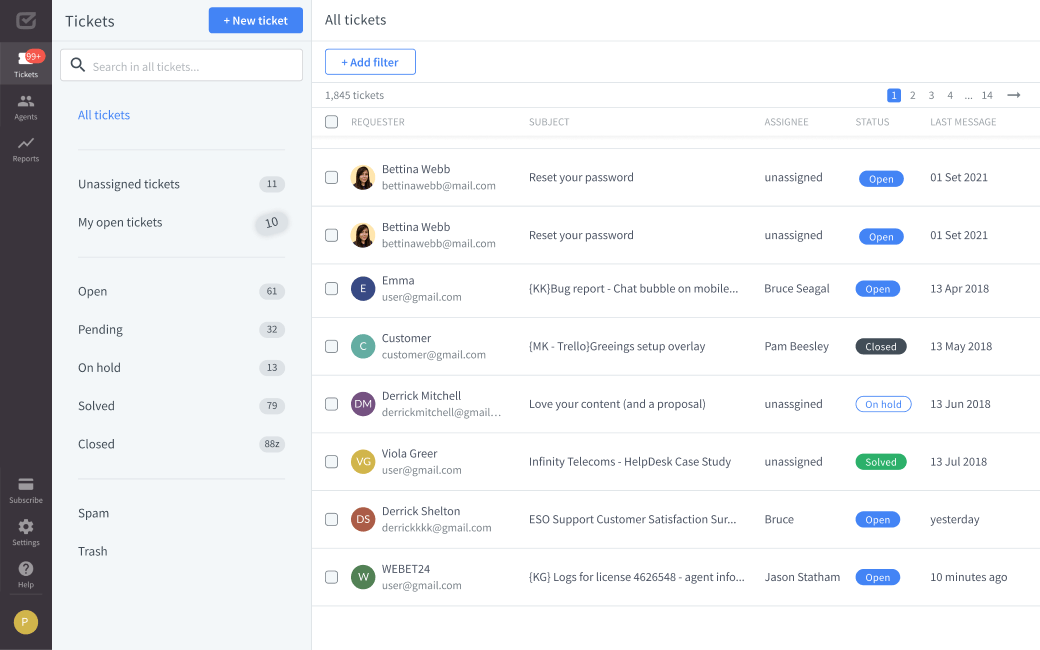
Task: View the Reports section
Action: (x=25, y=146)
